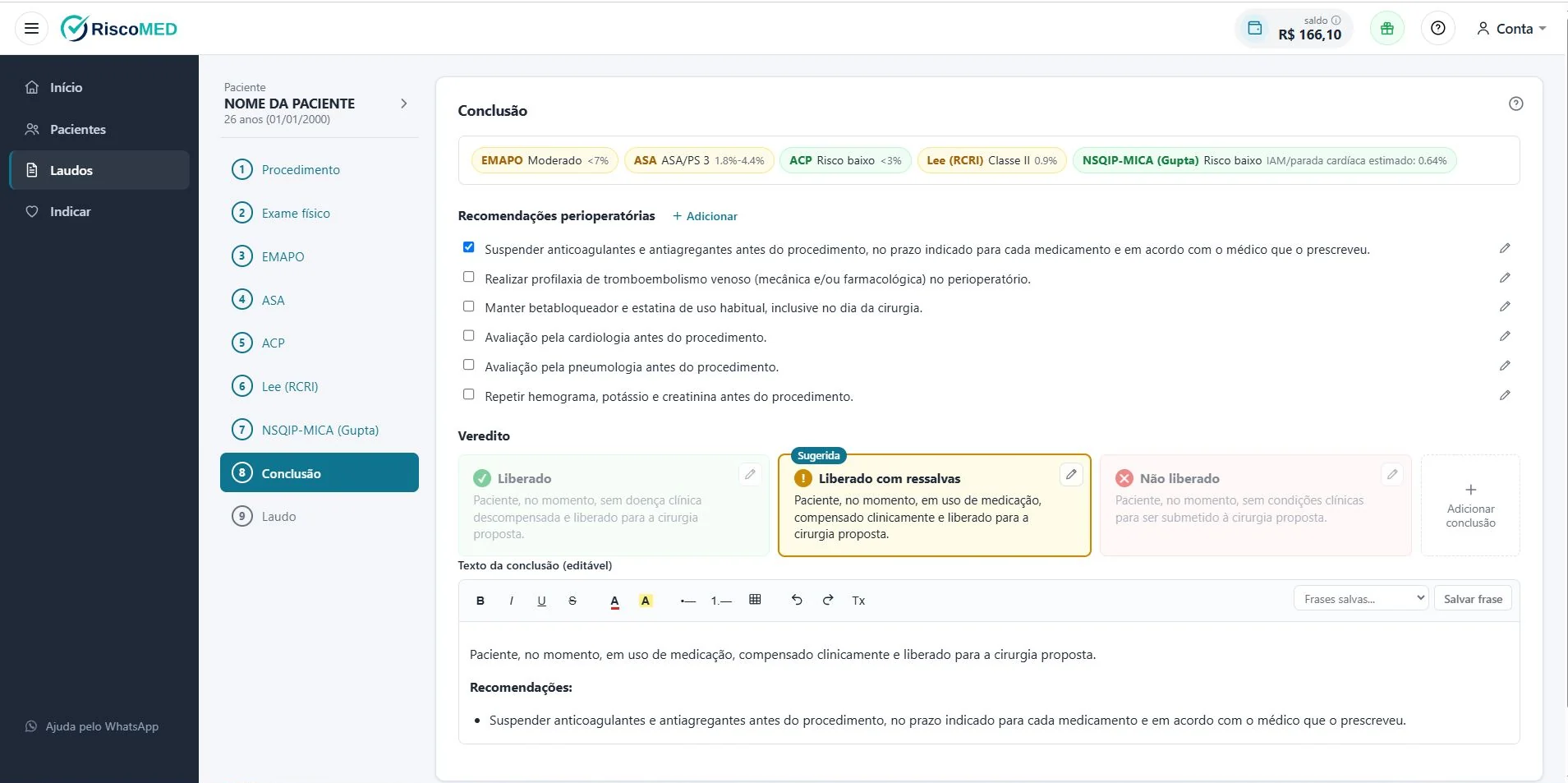Open the saldo wallet balance

1294,28
